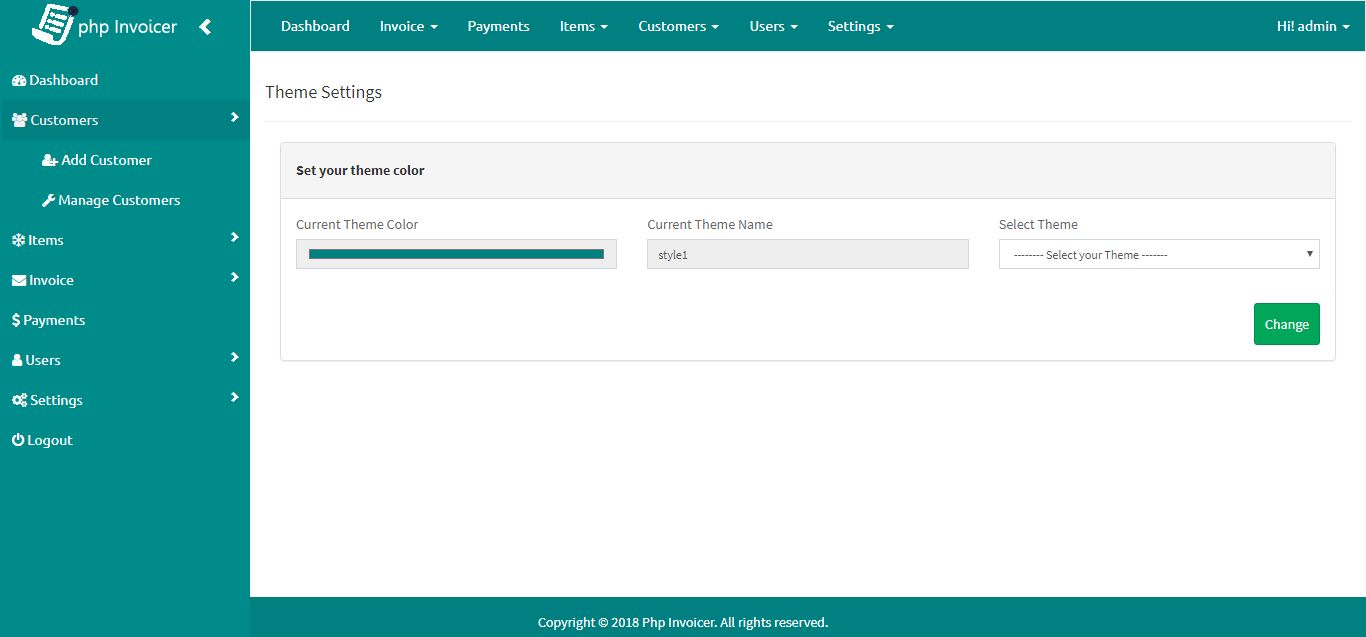Screen dimensions: 1366x637
Task: Click the Current Theme Color teal bar
Action: [456, 254]
